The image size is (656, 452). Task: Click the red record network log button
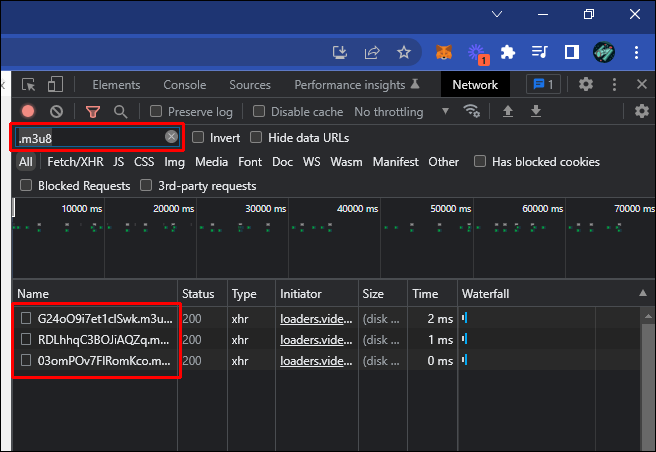28,112
